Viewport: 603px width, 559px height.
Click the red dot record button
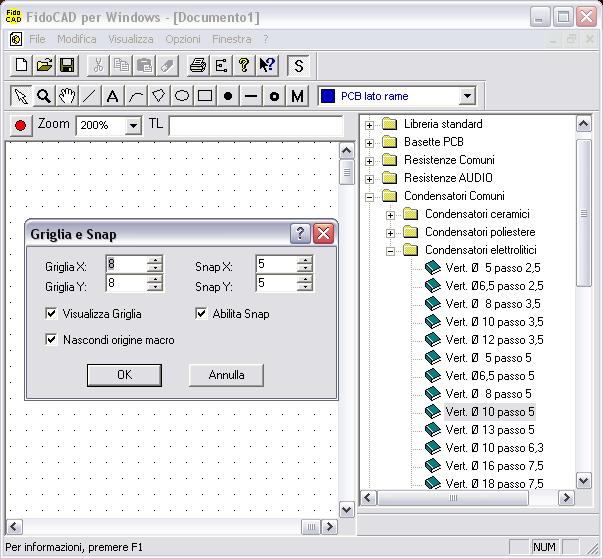pos(21,125)
